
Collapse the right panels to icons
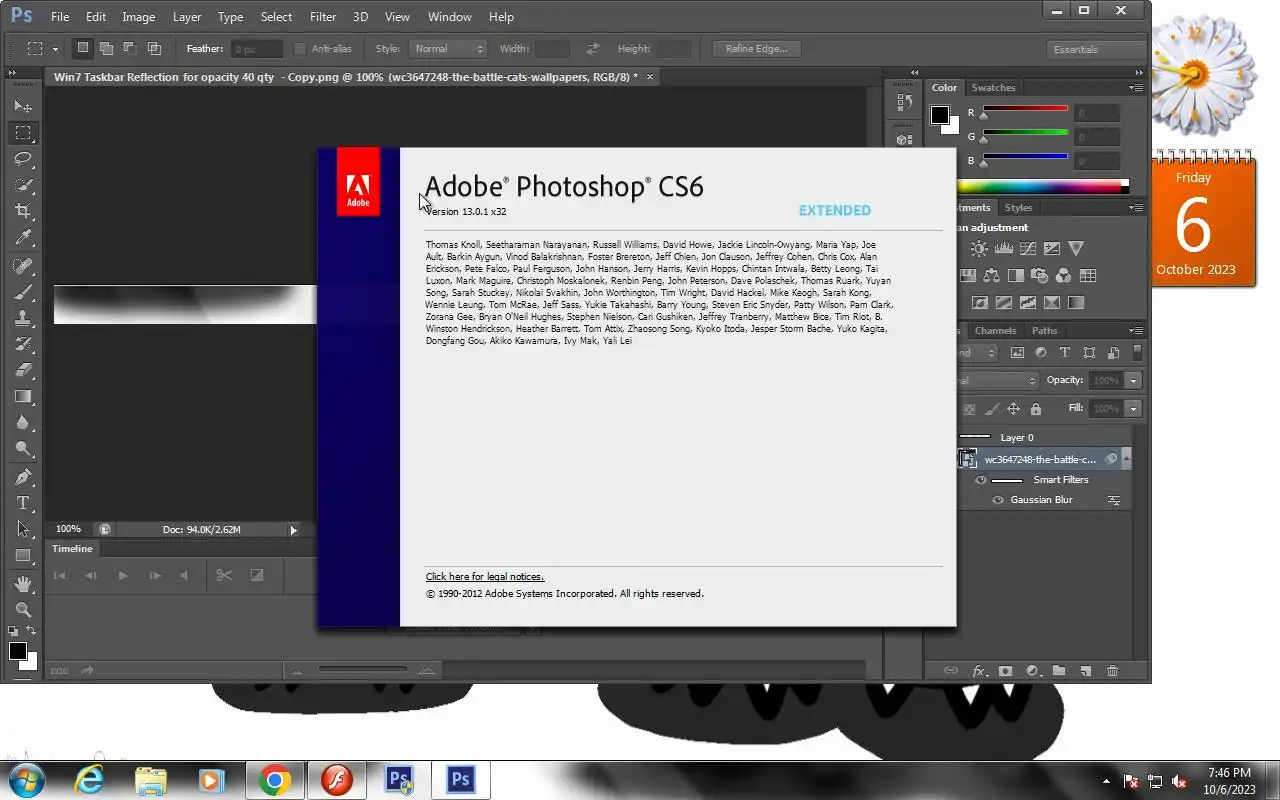[x=1139, y=72]
